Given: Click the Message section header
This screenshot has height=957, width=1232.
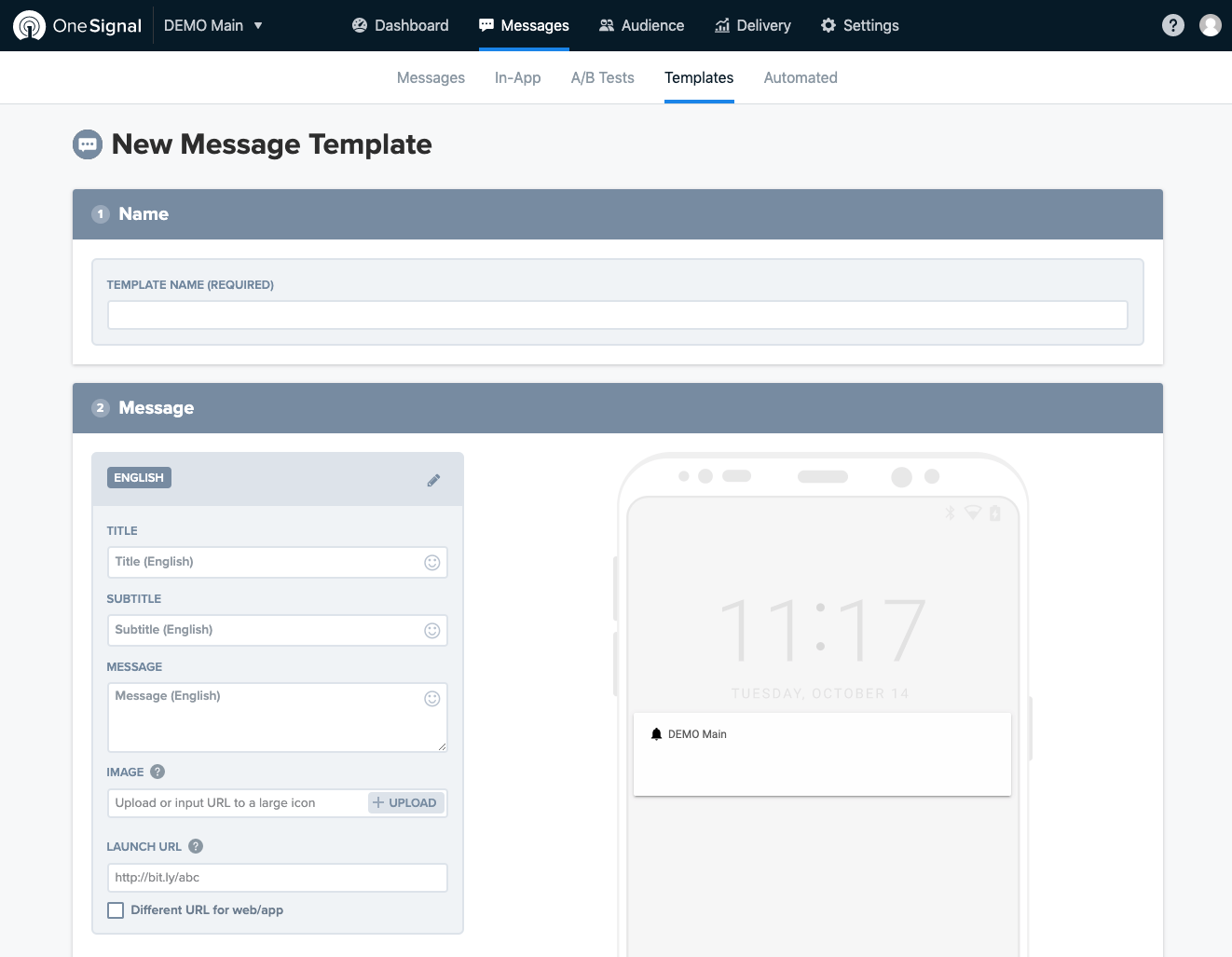Looking at the screenshot, I should 618,408.
